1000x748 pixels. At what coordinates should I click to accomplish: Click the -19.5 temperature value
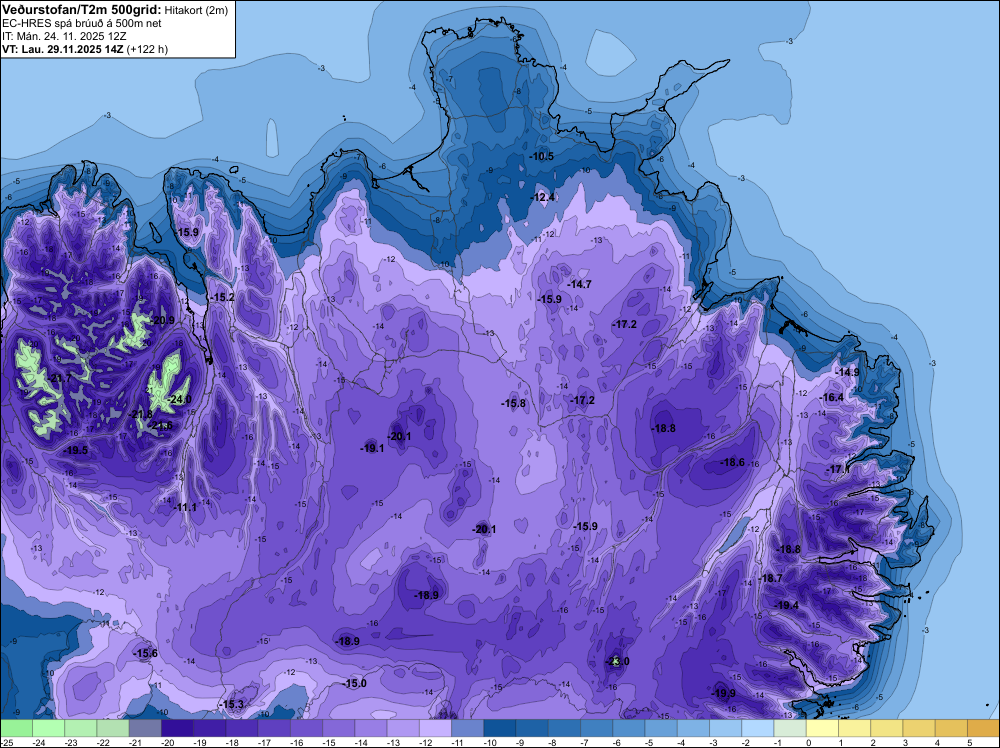76,450
